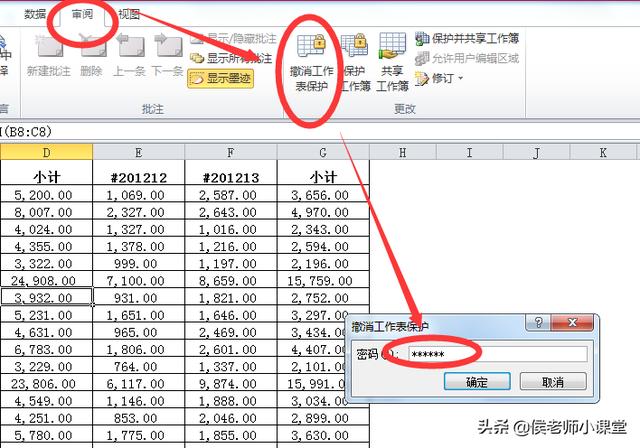
Task: Select column E header
Action: 139,153
